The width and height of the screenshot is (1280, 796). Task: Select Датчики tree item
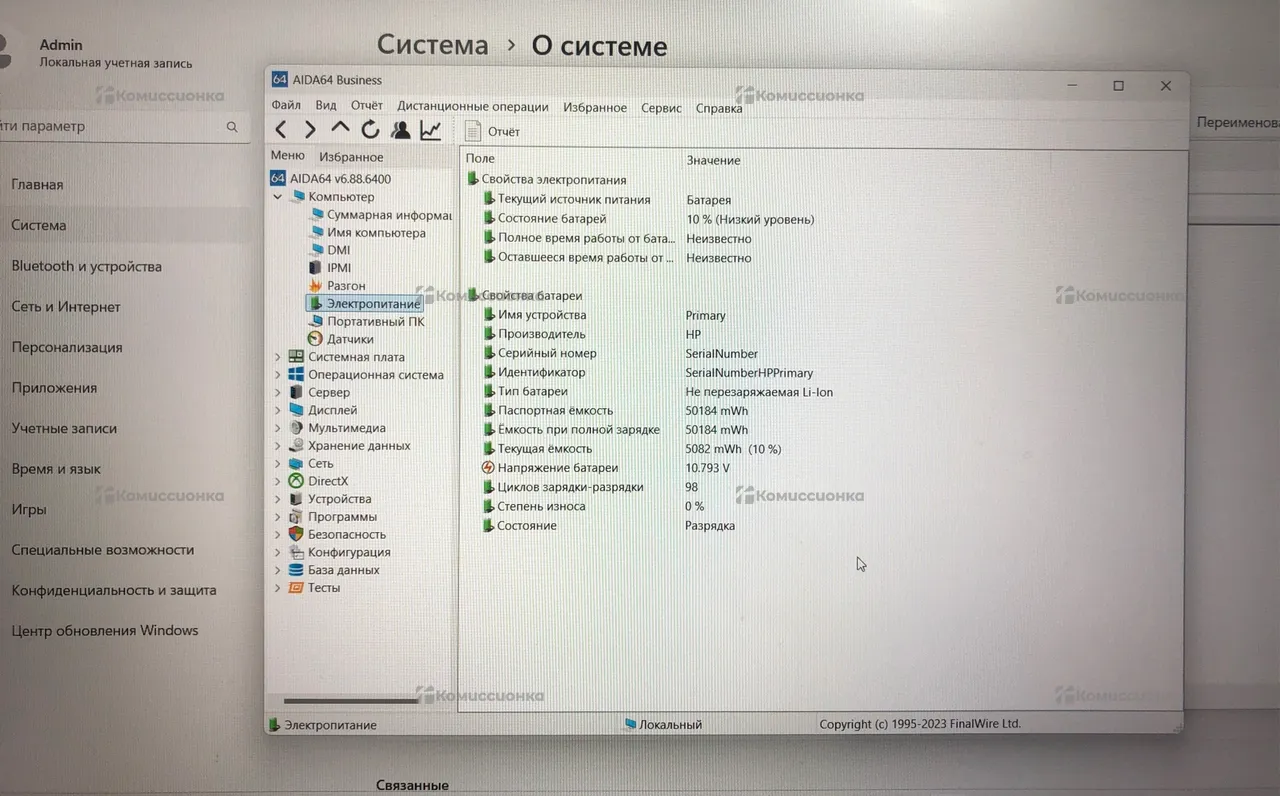click(x=341, y=339)
